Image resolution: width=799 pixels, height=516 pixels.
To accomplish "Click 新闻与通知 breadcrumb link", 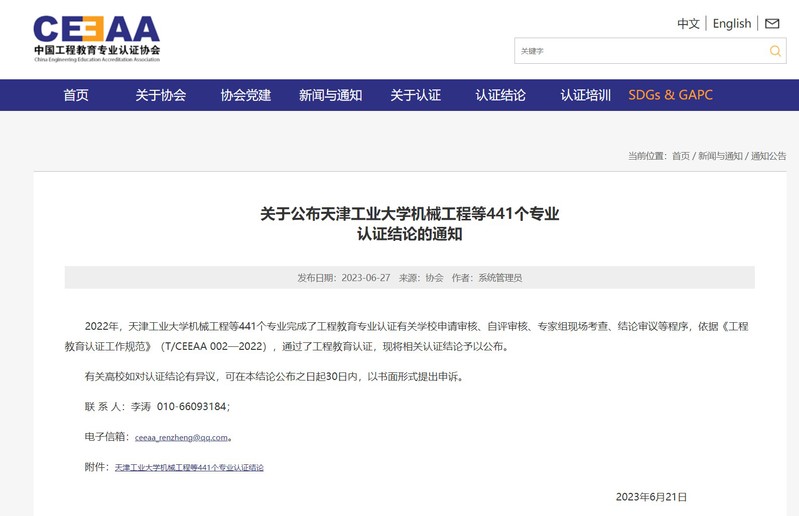I will pyautogui.click(x=720, y=156).
